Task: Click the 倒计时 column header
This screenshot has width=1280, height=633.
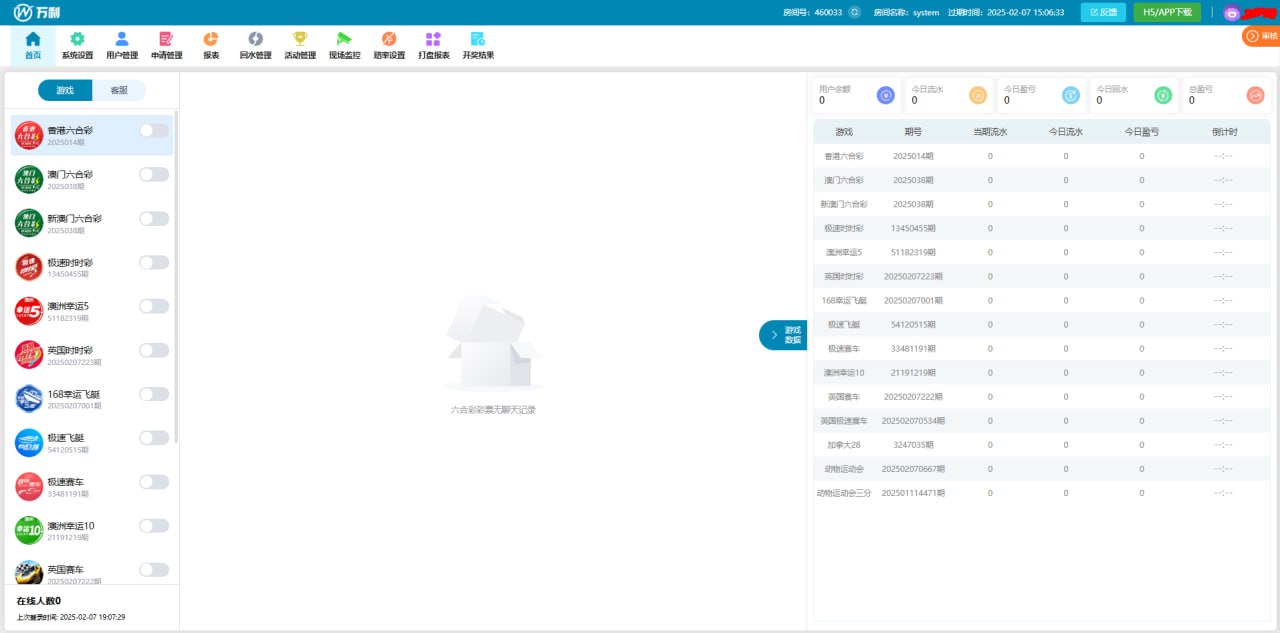Action: pos(1224,132)
